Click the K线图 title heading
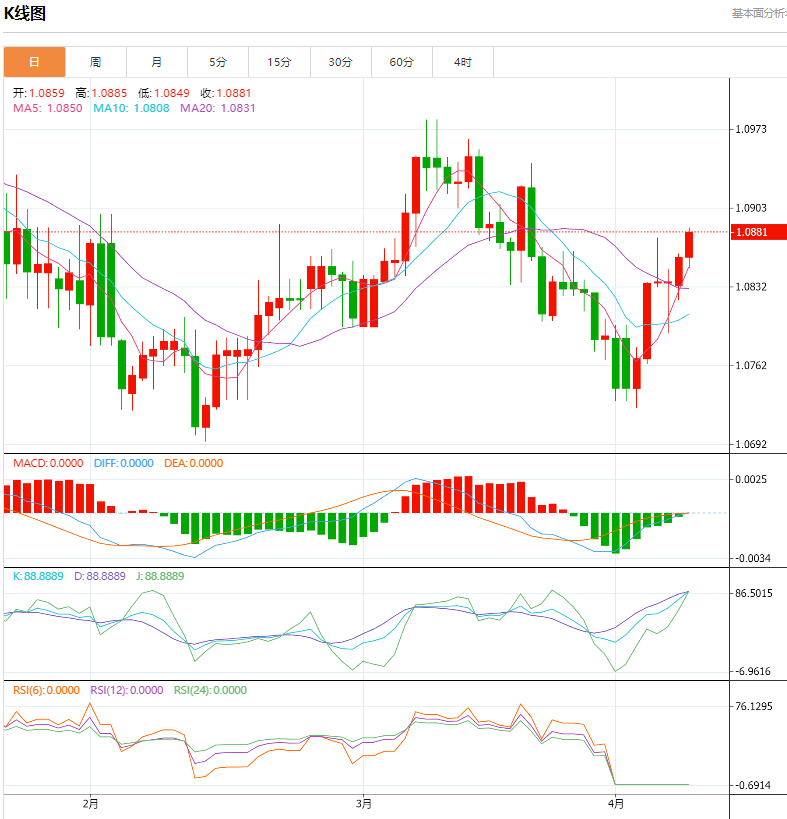Viewport: 787px width, 819px height. (25, 13)
